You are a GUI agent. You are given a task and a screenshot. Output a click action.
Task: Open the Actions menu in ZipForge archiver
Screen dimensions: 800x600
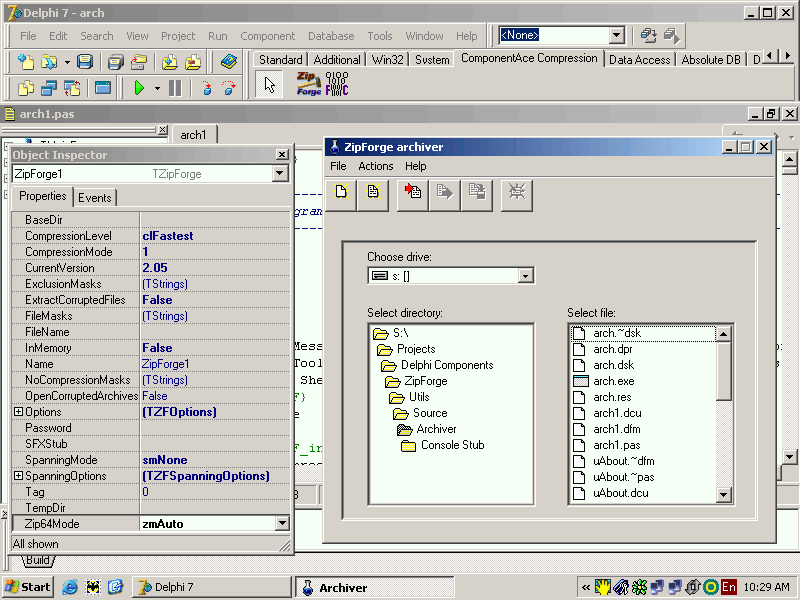pos(375,166)
